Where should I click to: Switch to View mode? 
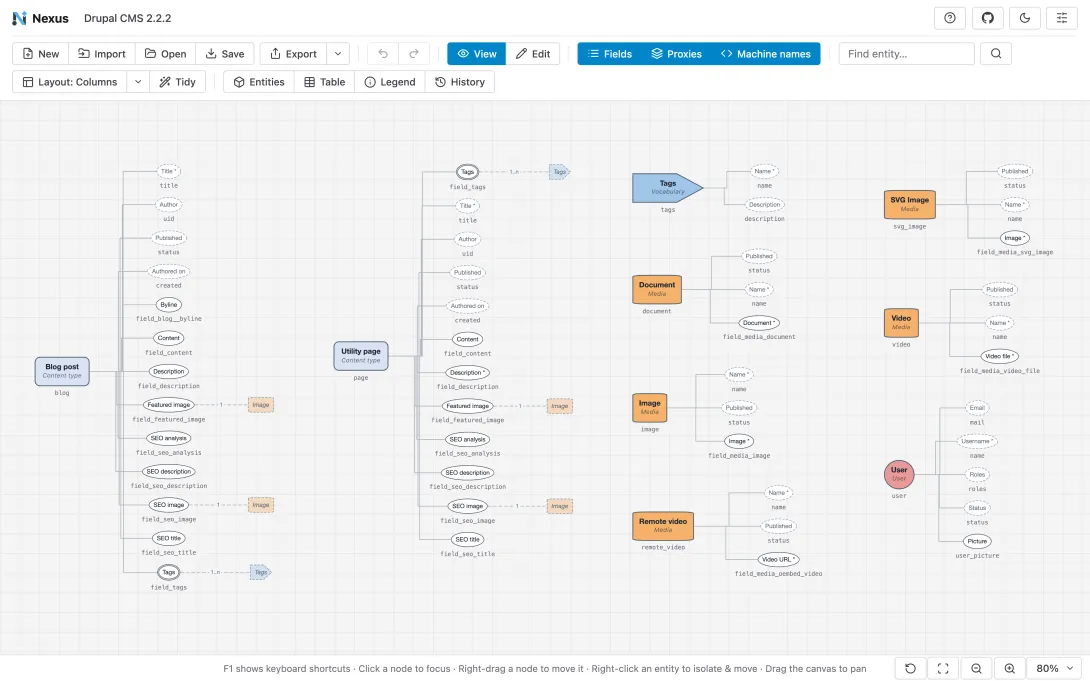[476, 54]
